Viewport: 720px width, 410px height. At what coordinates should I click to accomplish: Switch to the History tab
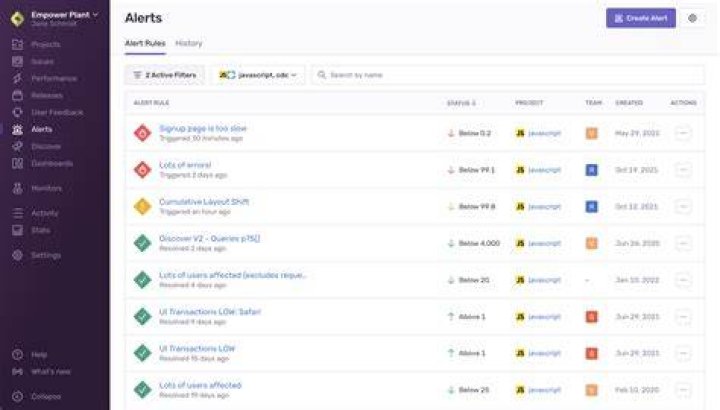click(x=189, y=44)
